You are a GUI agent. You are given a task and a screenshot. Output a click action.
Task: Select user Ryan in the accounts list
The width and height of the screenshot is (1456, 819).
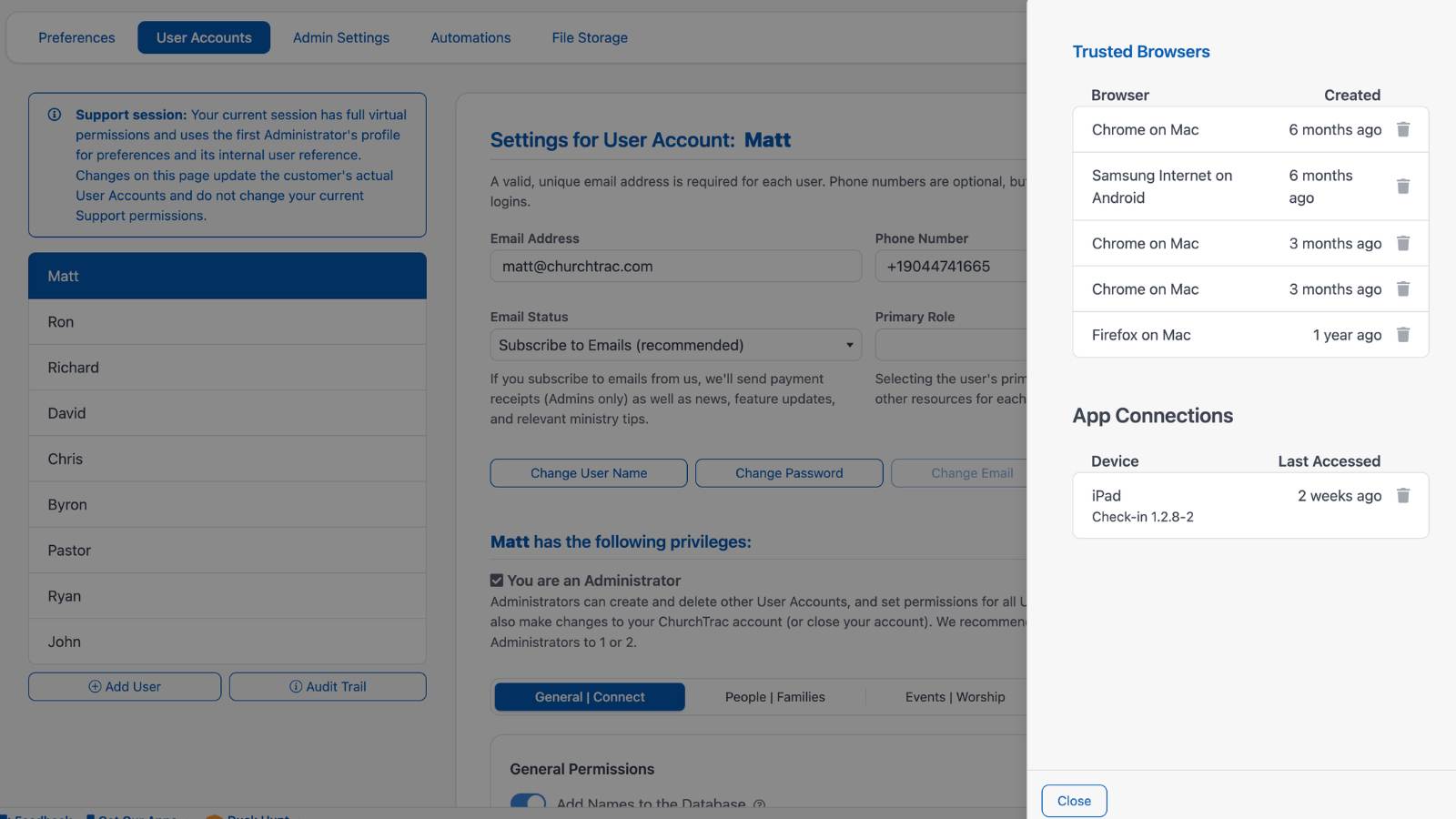pyautogui.click(x=227, y=596)
